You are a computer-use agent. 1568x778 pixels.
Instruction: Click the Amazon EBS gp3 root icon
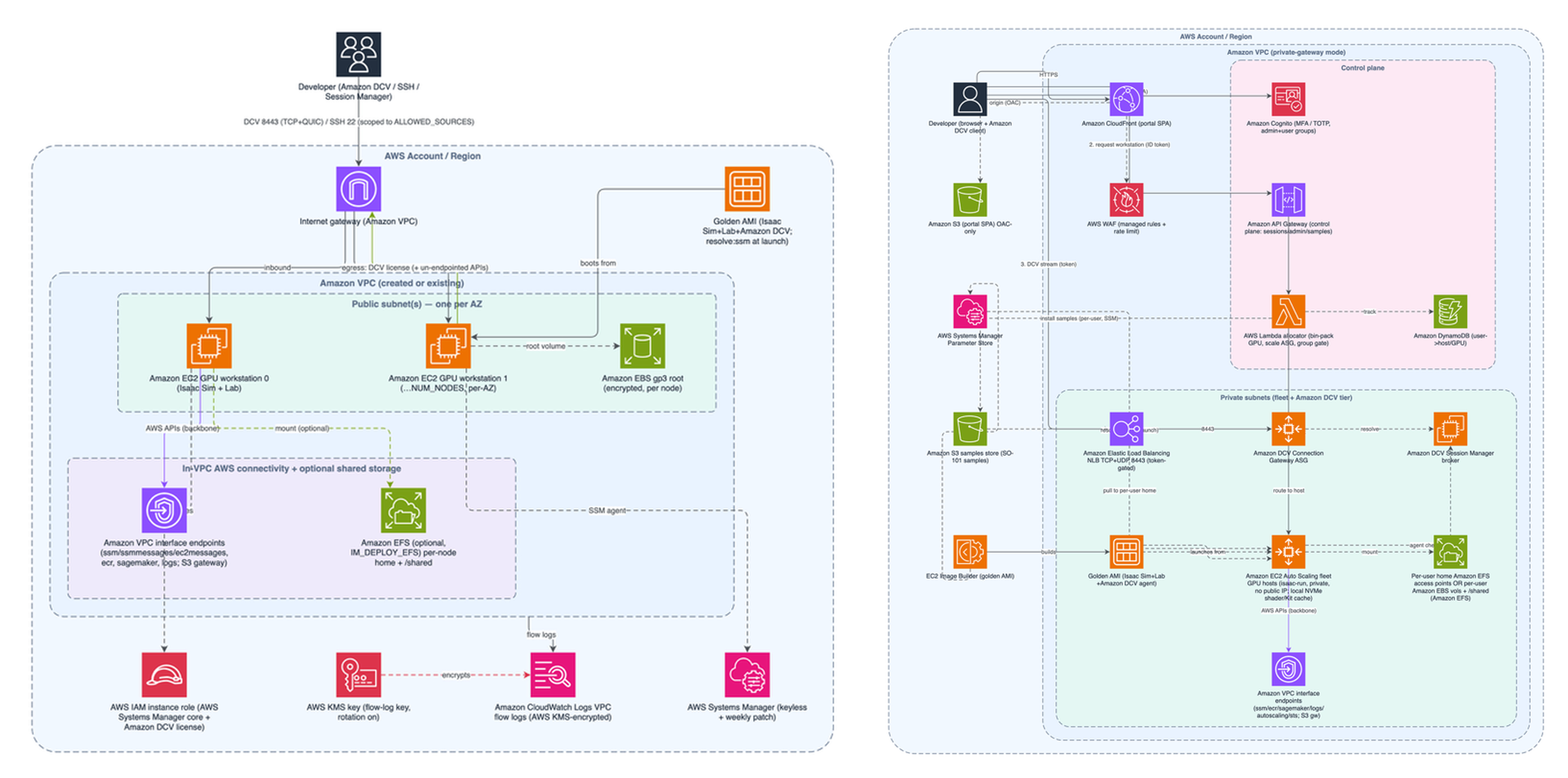click(642, 346)
